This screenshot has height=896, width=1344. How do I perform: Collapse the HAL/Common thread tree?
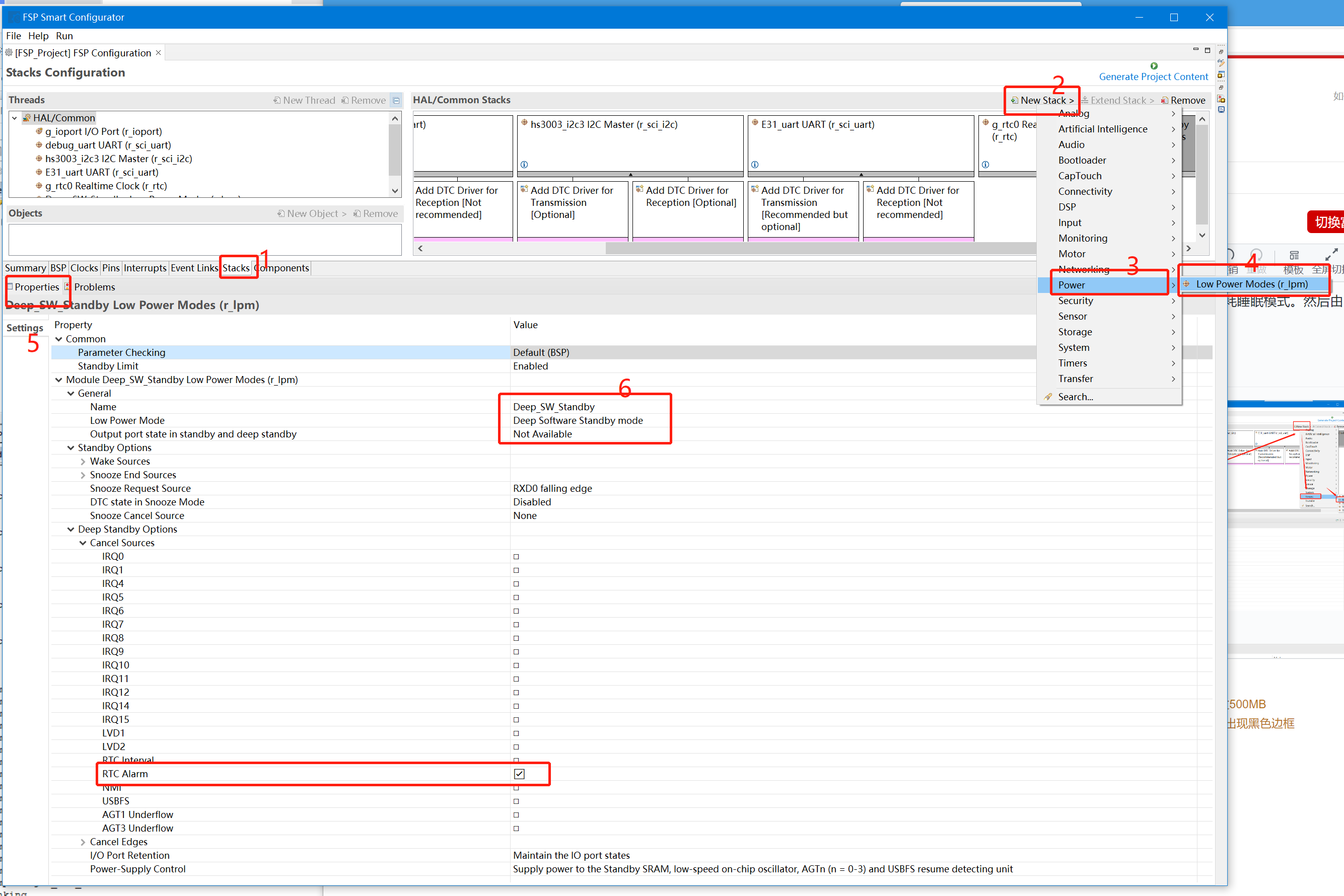click(x=15, y=118)
